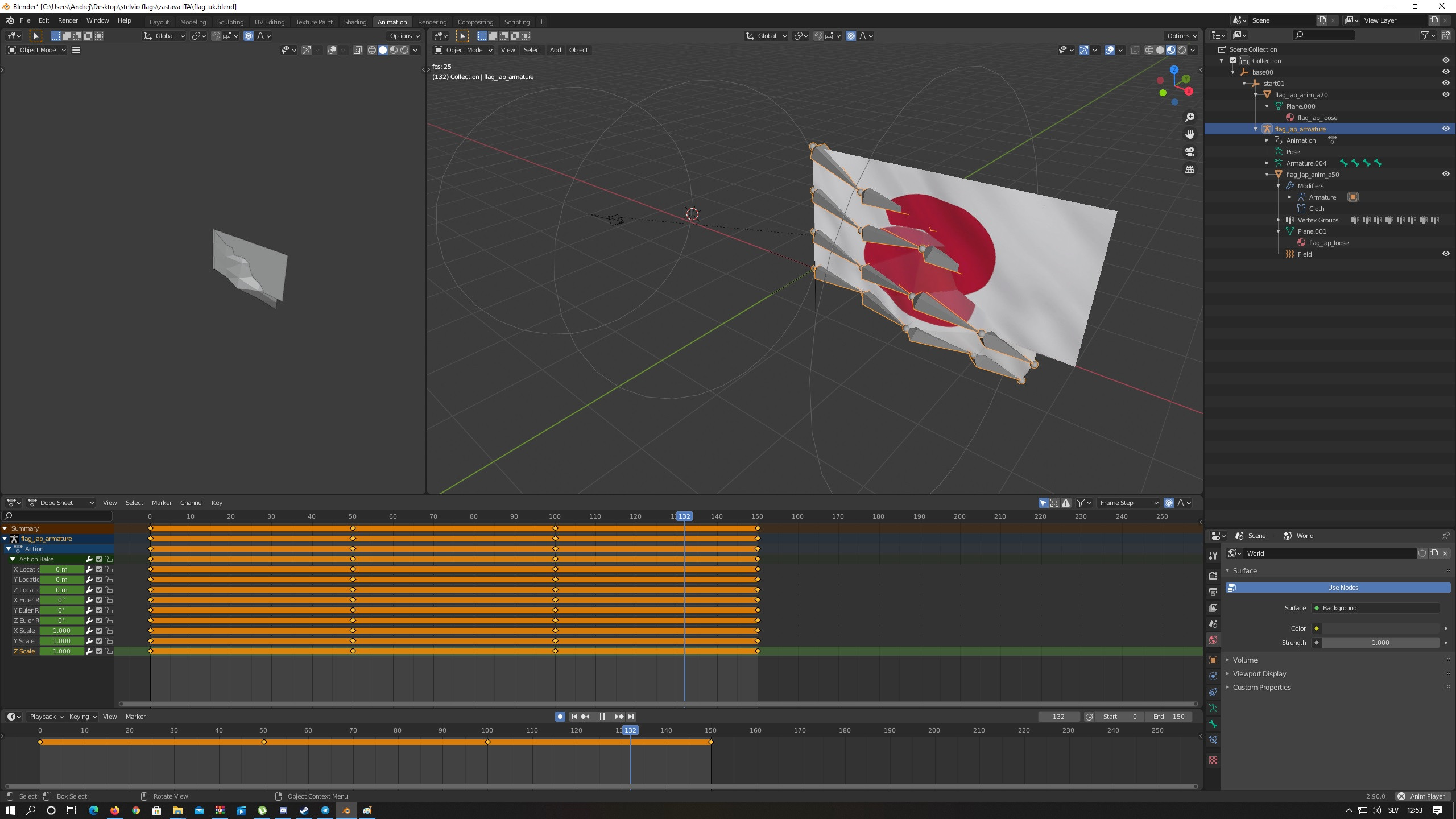Open Object Data armature properties tab
This screenshot has width=1456, height=819.
[x=1213, y=708]
